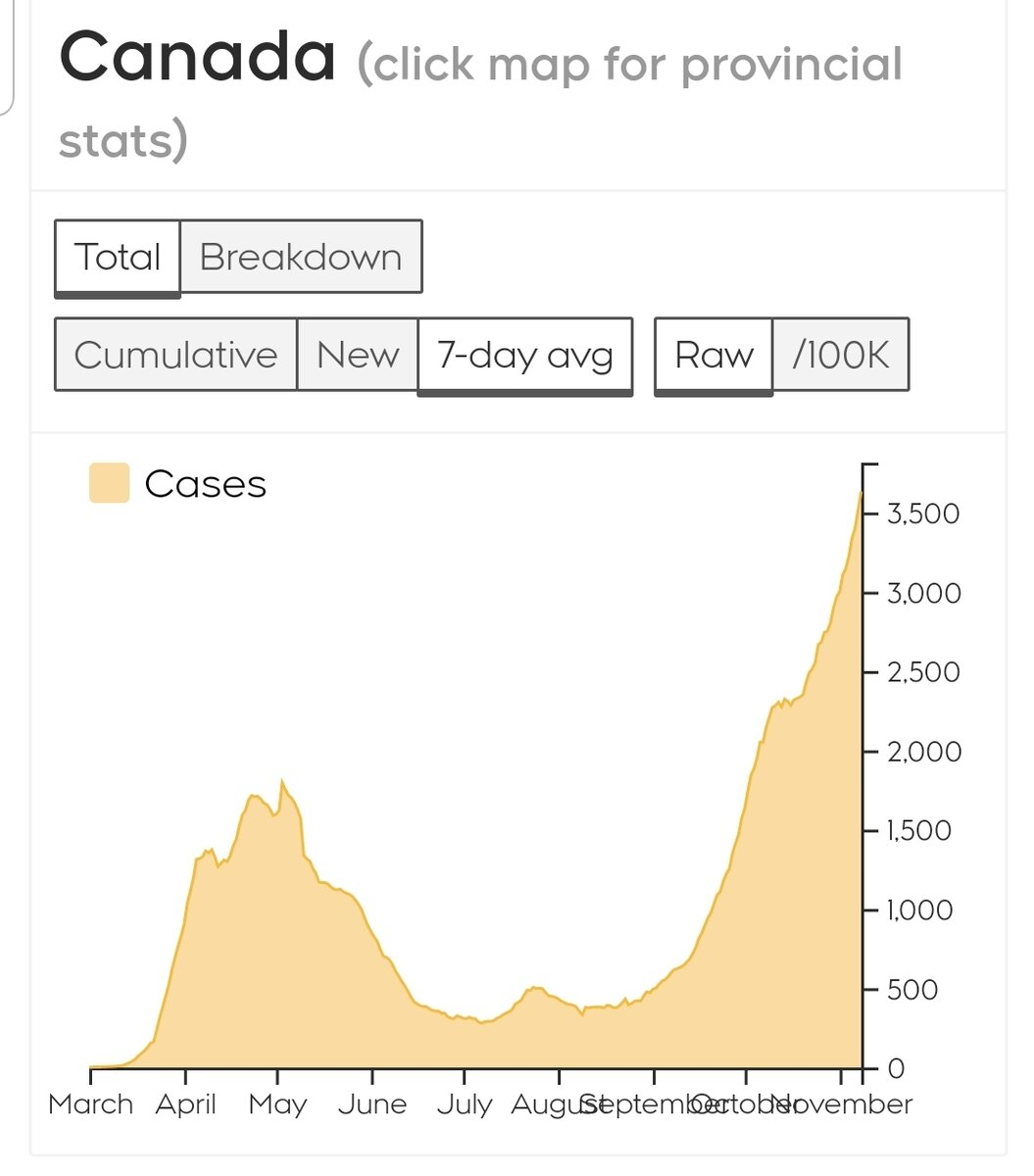Click the Cases legend color swatch

(109, 483)
